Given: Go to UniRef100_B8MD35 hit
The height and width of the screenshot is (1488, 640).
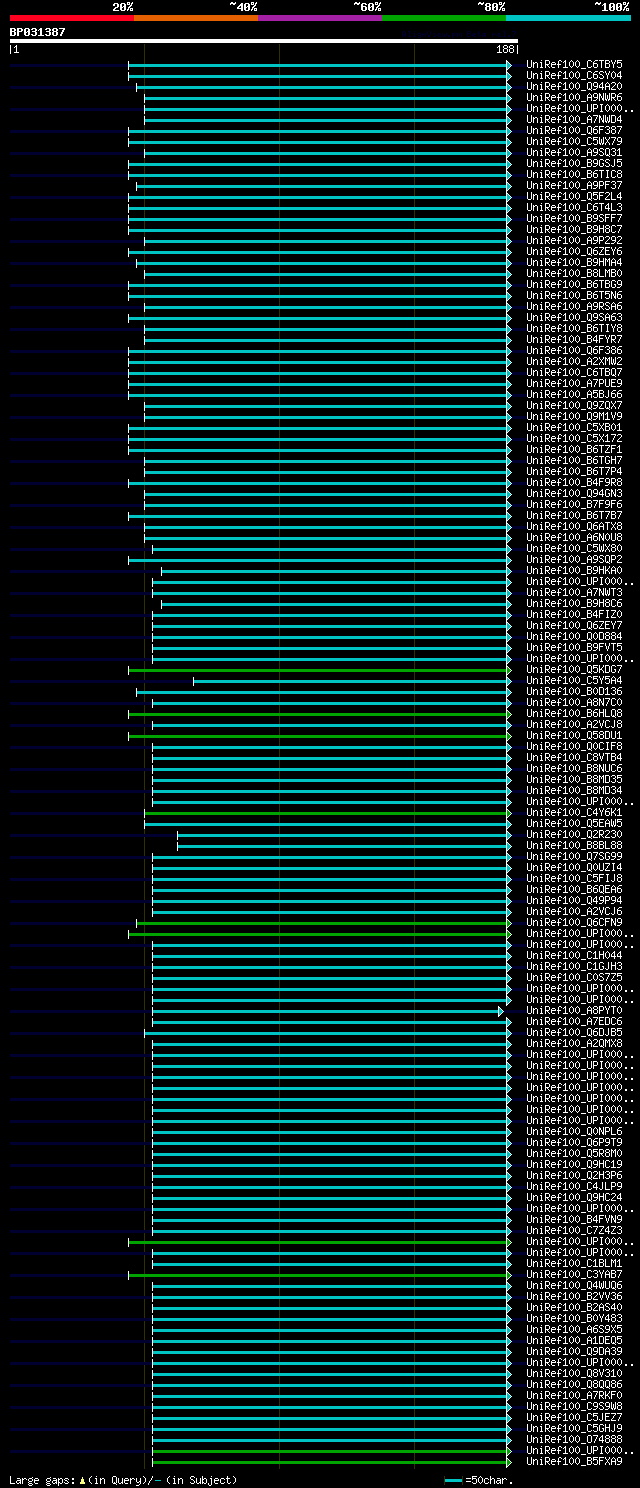Looking at the screenshot, I should coord(574,780).
